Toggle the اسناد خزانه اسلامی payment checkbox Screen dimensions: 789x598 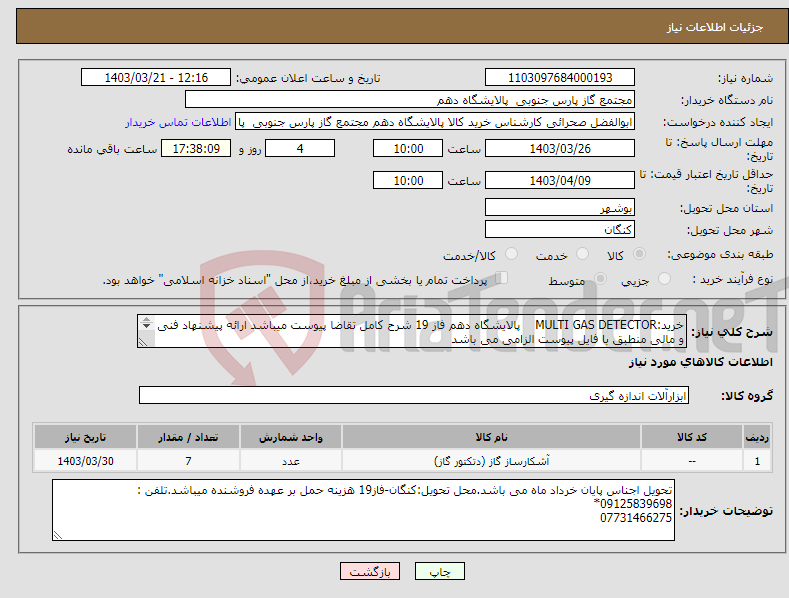[x=501, y=277]
